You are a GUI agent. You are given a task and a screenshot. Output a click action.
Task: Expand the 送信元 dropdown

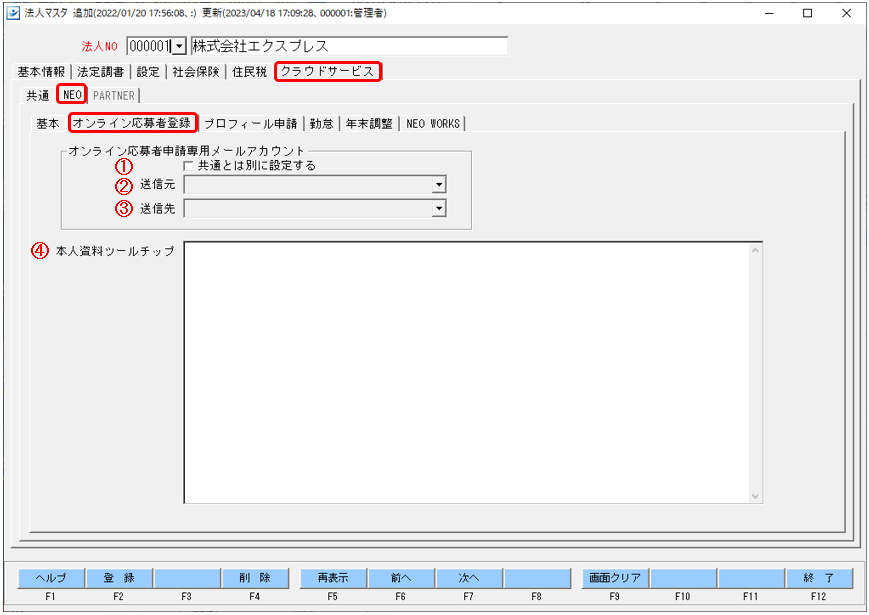coord(439,184)
